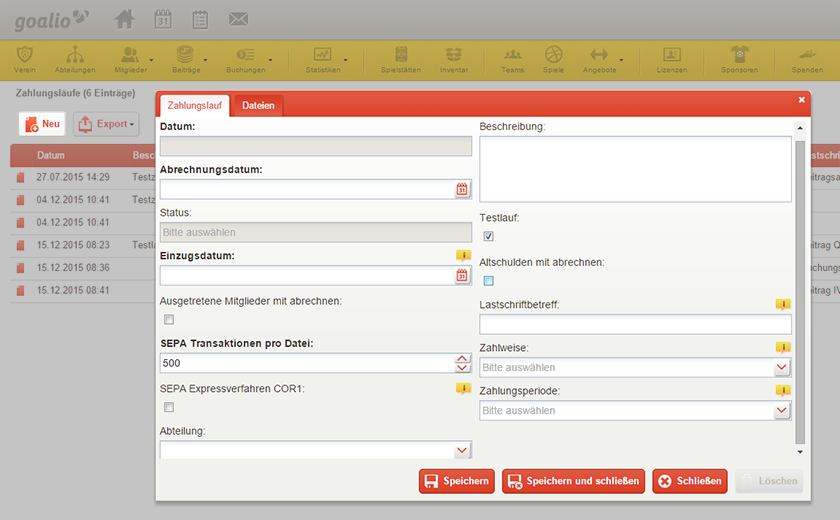Open the Spiele section
The image size is (840, 520).
click(553, 59)
